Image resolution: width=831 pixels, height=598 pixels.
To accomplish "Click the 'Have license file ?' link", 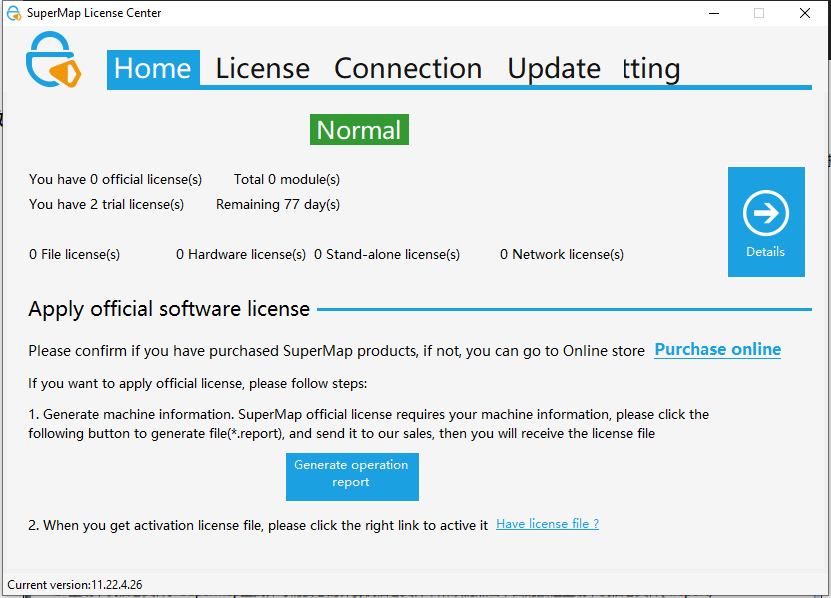I will (x=547, y=524).
